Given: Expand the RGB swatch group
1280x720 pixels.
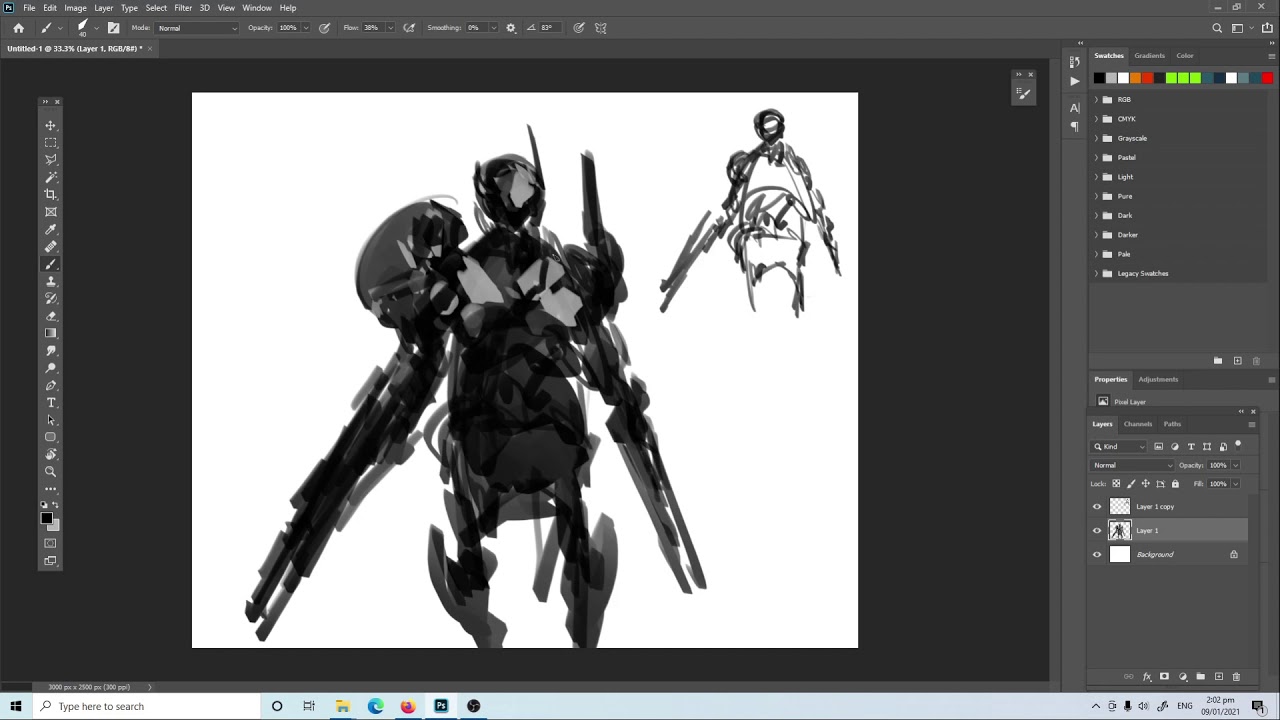Looking at the screenshot, I should click(x=1096, y=100).
